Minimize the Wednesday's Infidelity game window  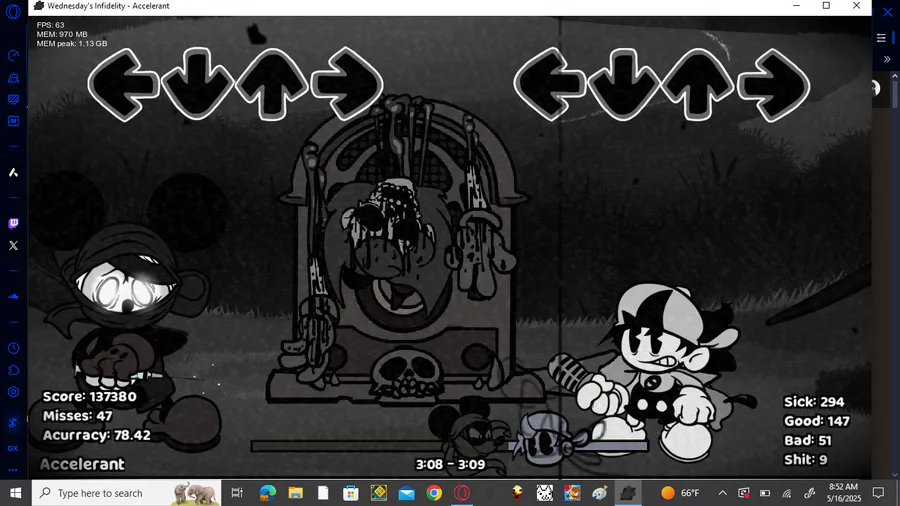(x=796, y=6)
